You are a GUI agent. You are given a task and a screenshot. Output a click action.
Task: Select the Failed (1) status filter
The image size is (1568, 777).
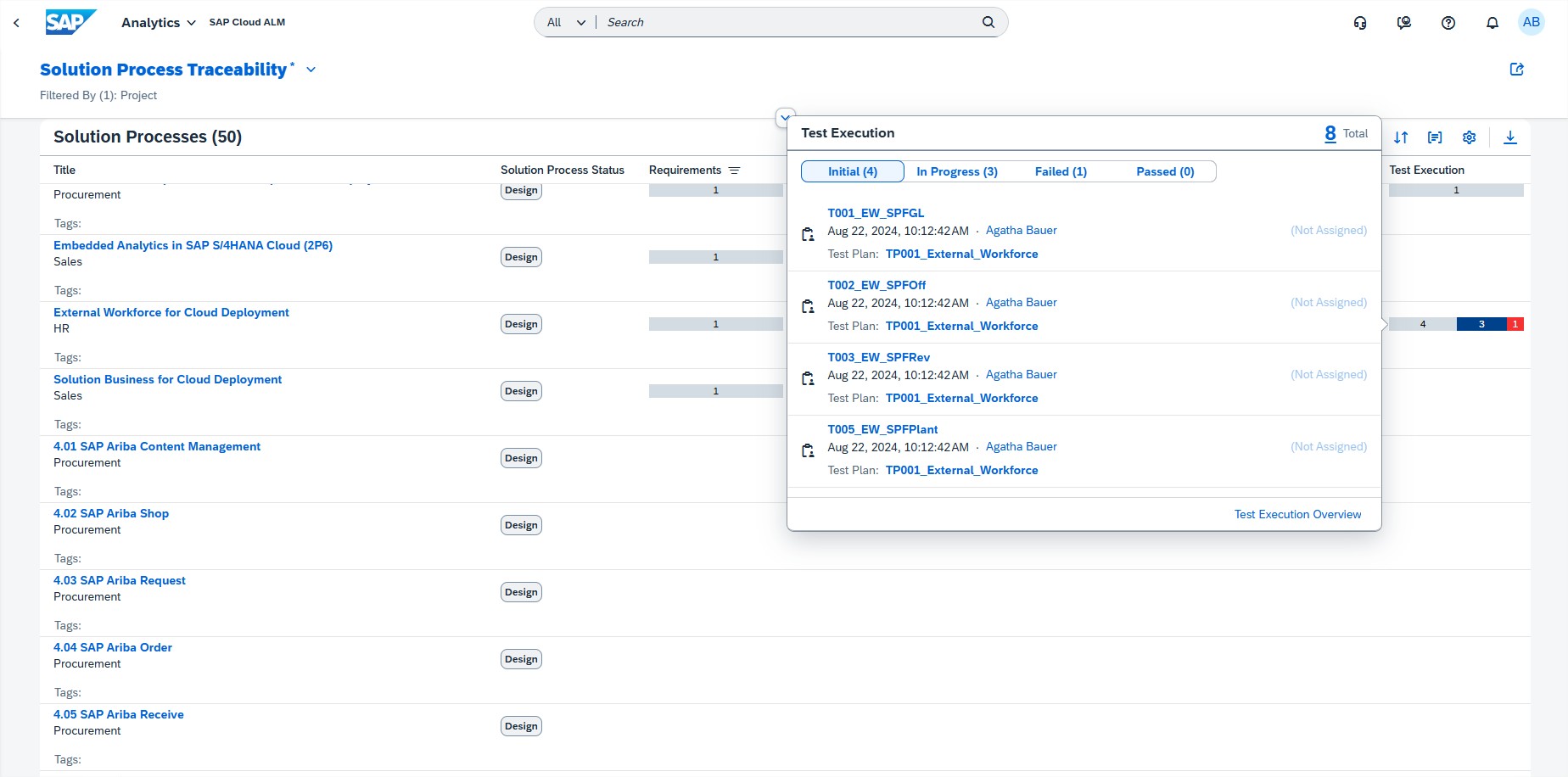[x=1061, y=171]
